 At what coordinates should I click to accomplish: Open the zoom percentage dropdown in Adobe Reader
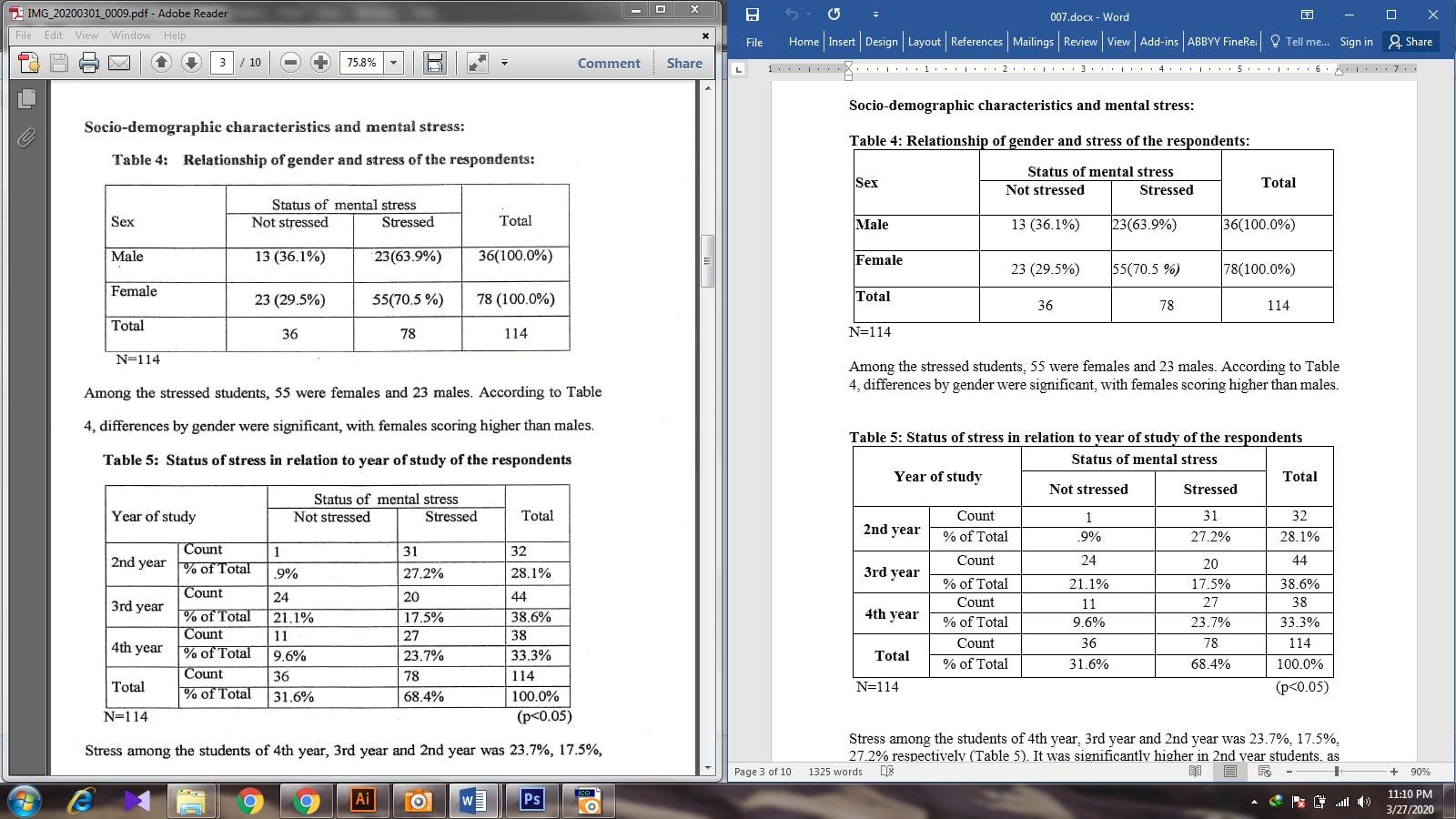tap(393, 63)
